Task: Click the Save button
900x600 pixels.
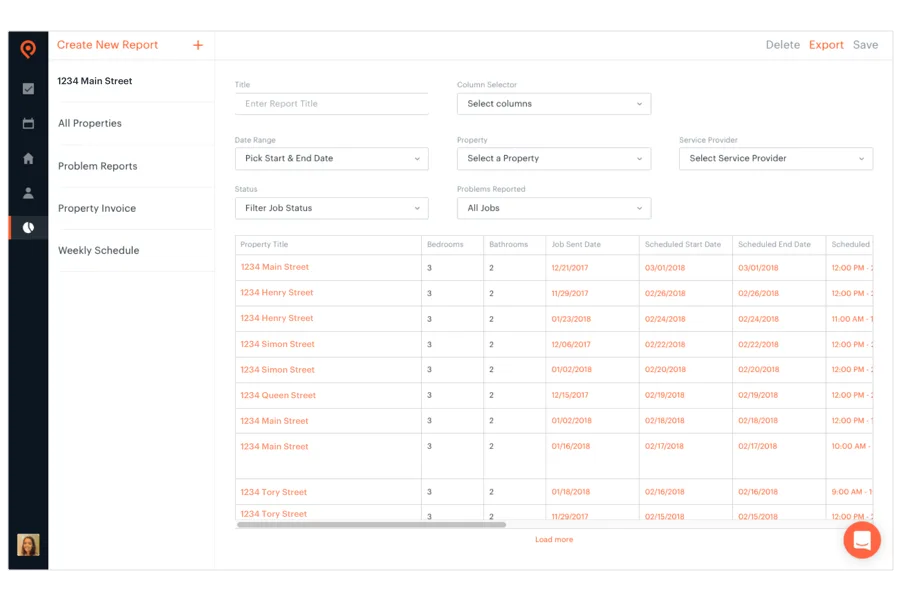Action: (865, 45)
